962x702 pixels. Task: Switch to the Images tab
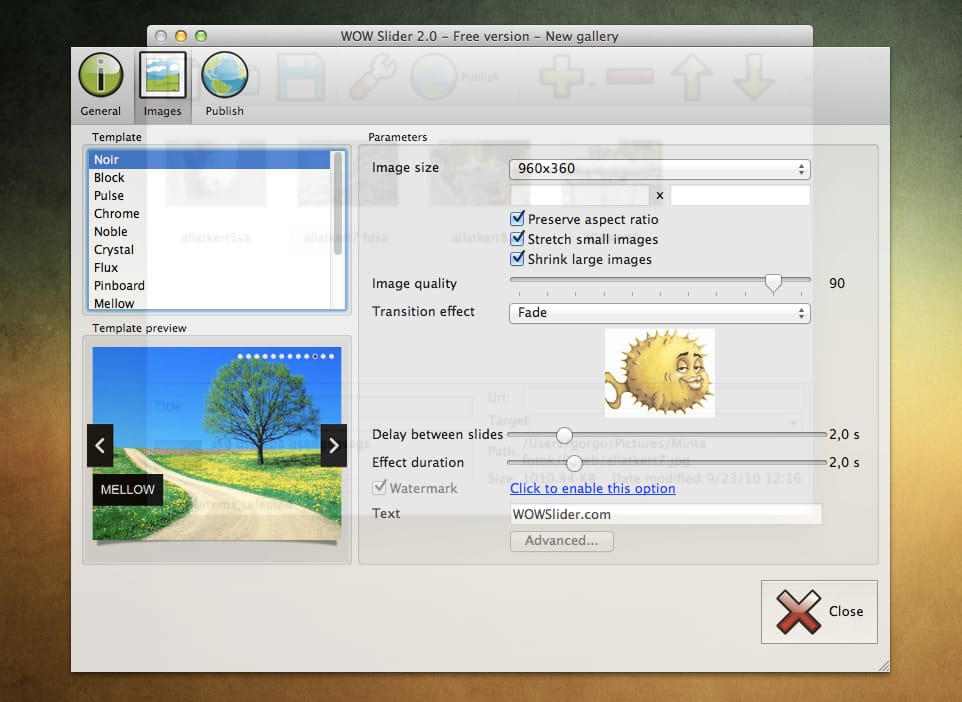point(163,85)
